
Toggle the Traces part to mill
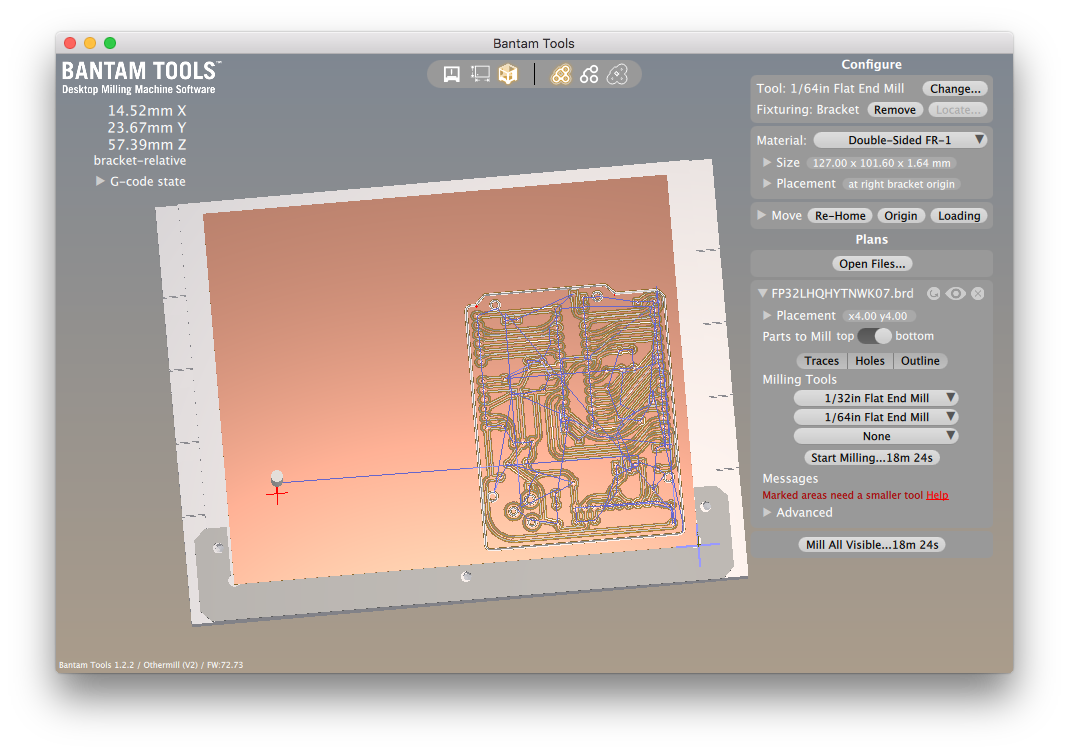pos(822,361)
